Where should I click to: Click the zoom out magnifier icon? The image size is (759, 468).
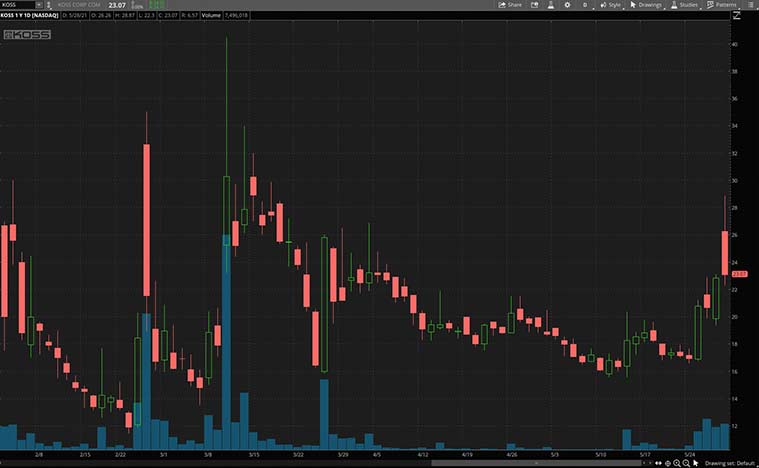tap(686, 463)
